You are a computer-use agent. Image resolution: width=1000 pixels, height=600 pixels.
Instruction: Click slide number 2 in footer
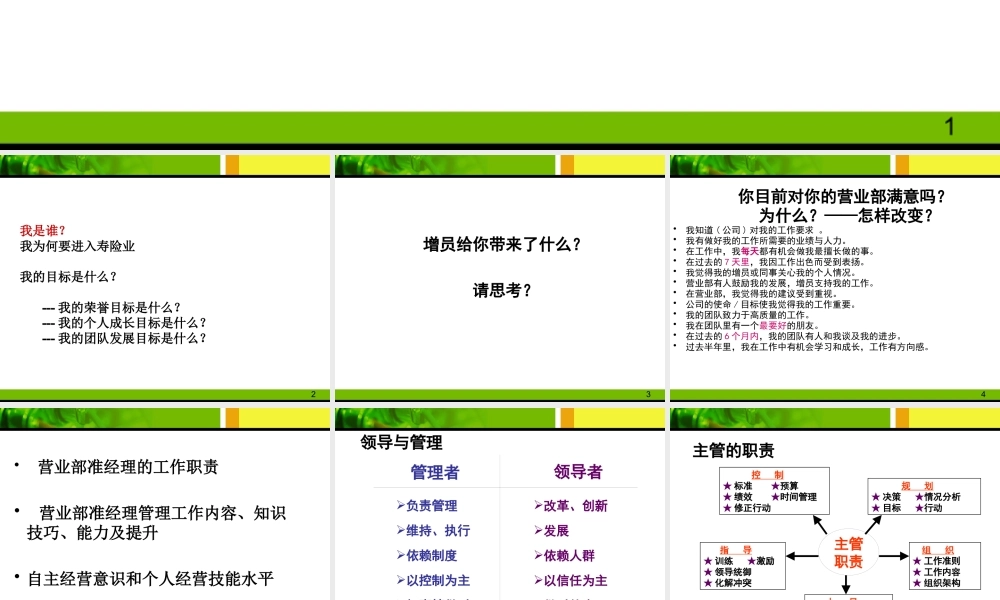(x=313, y=394)
